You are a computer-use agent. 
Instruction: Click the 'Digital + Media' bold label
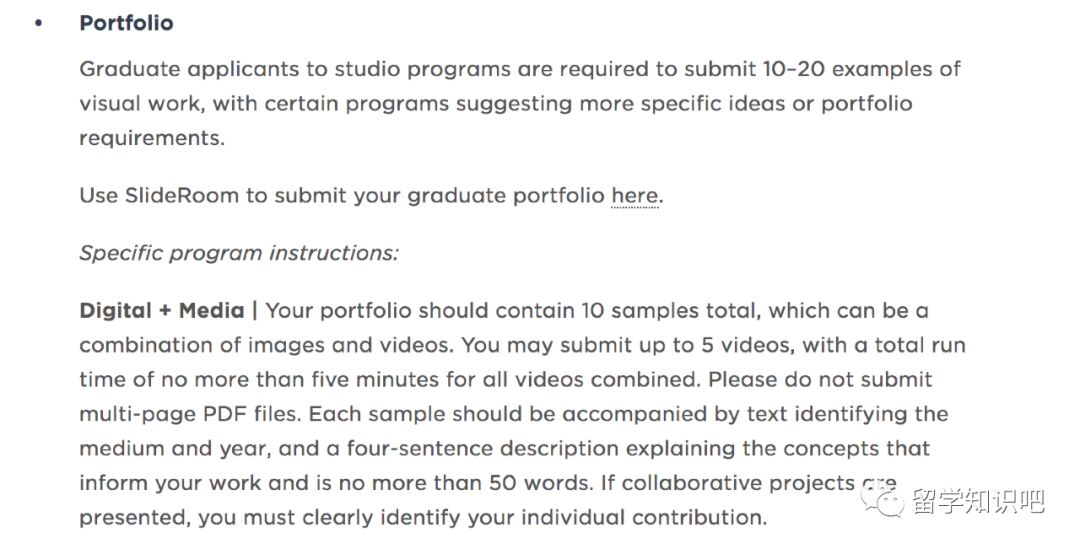coord(162,311)
